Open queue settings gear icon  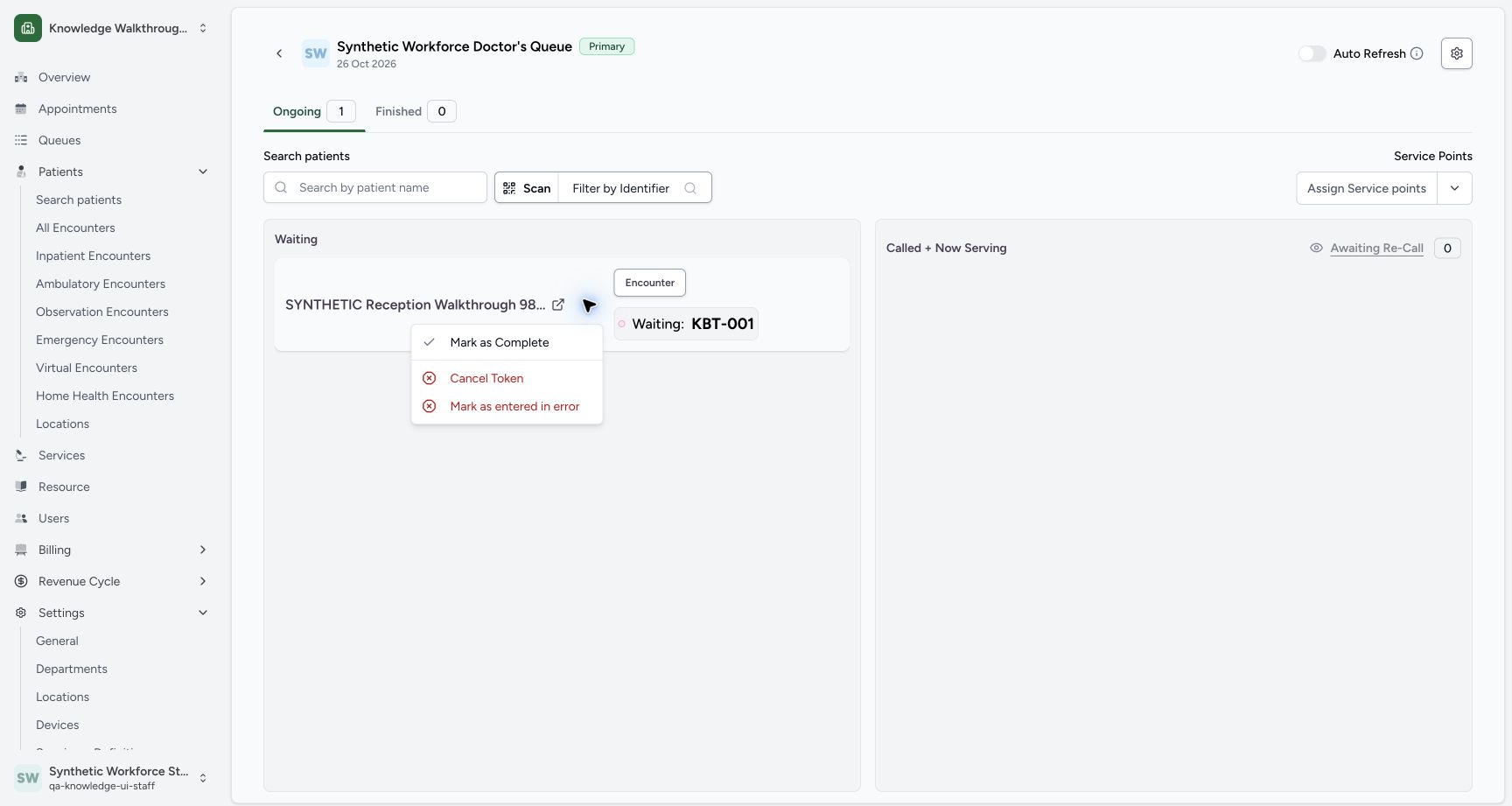click(x=1456, y=53)
